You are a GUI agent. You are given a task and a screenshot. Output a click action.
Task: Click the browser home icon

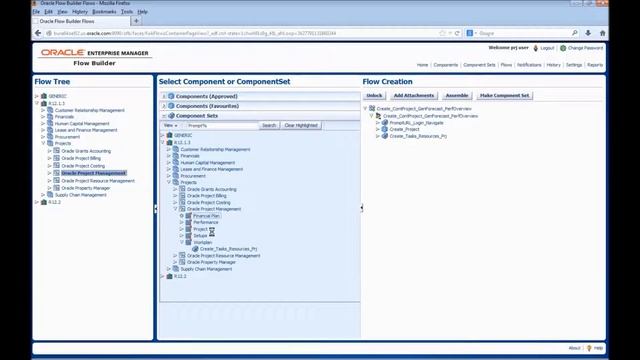(x=602, y=33)
